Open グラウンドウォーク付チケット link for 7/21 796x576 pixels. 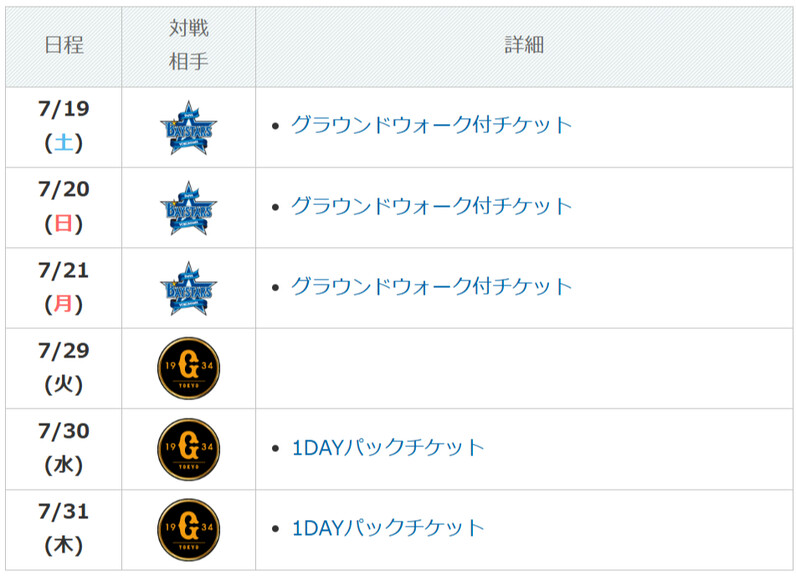[432, 286]
